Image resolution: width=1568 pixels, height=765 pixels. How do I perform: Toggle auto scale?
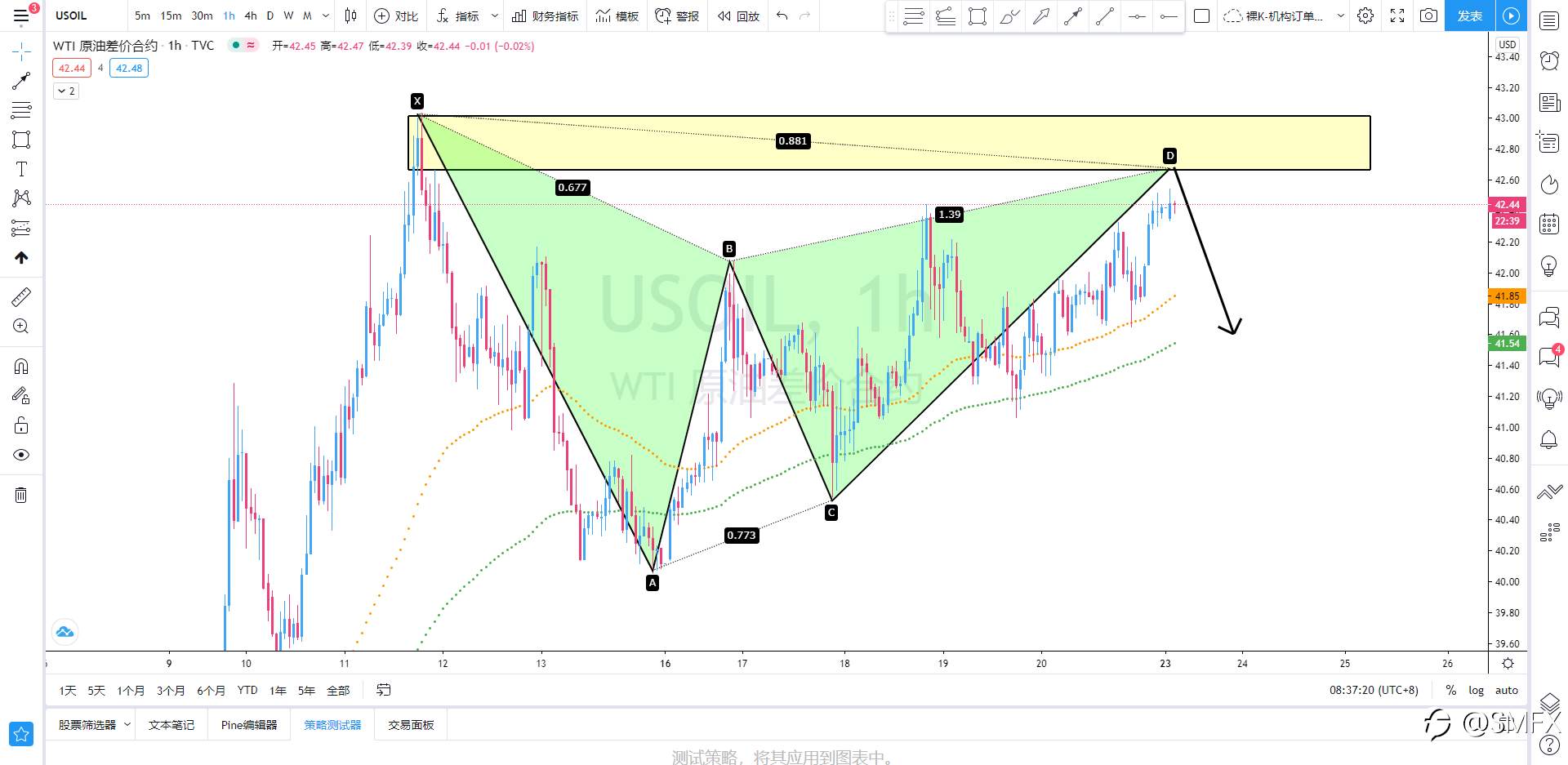pos(1507,690)
